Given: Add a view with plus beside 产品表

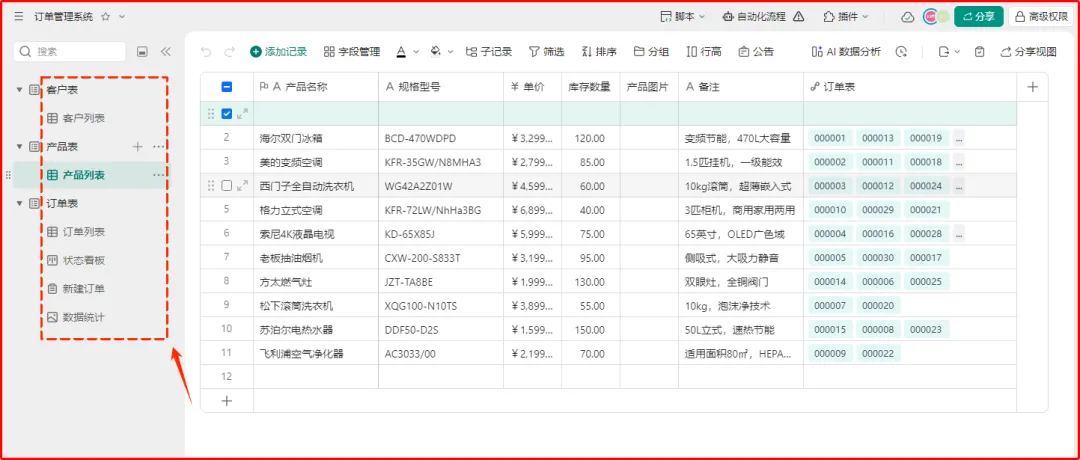Looking at the screenshot, I should pos(137,146).
